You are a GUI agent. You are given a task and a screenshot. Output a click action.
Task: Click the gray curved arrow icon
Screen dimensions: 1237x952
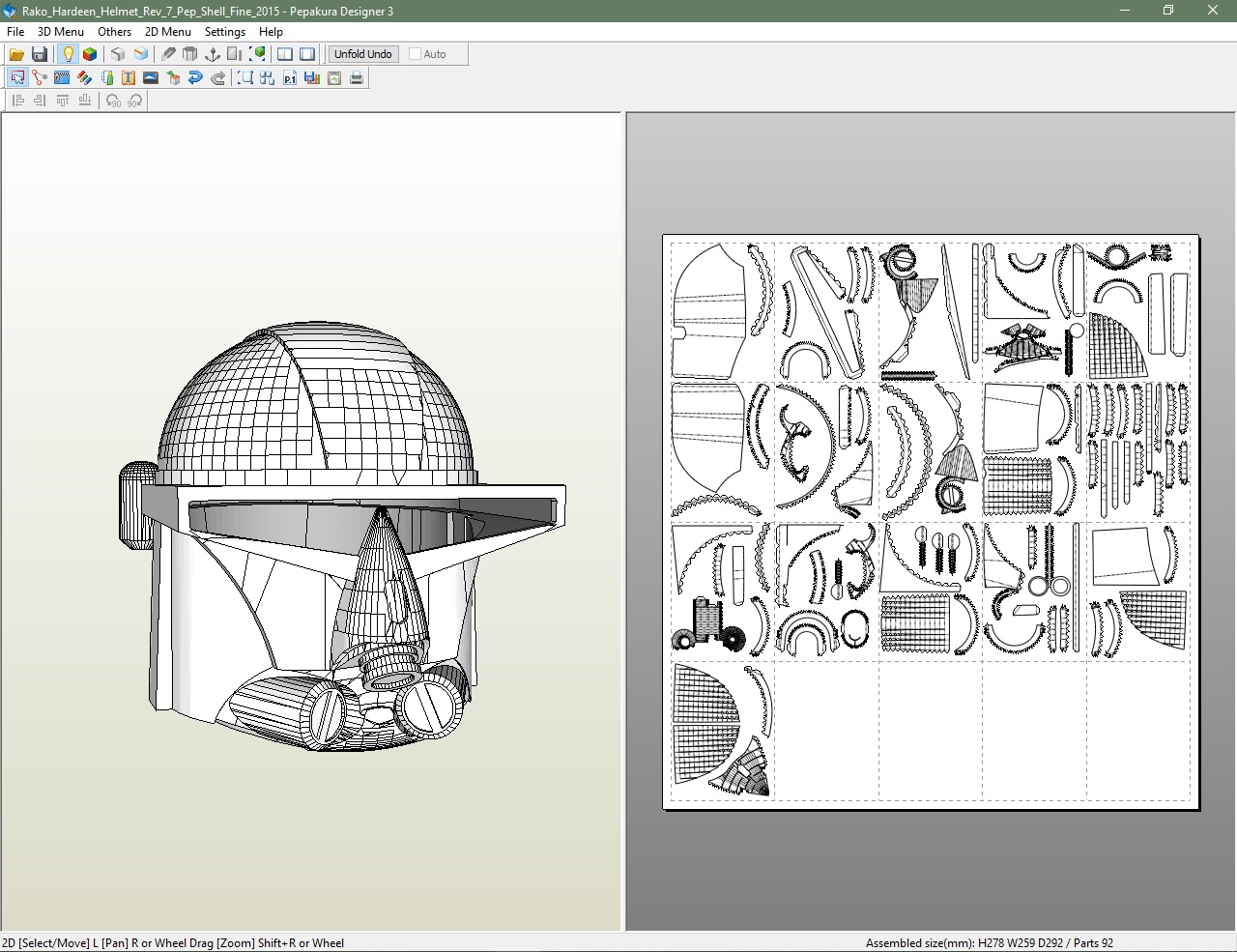[217, 77]
